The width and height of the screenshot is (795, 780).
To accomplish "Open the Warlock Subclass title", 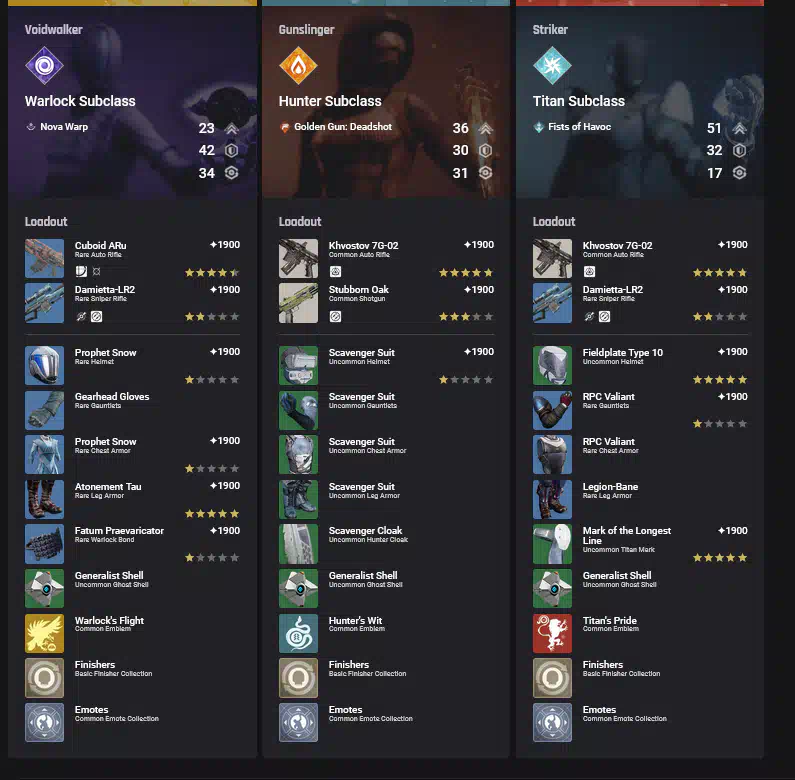I will [80, 101].
